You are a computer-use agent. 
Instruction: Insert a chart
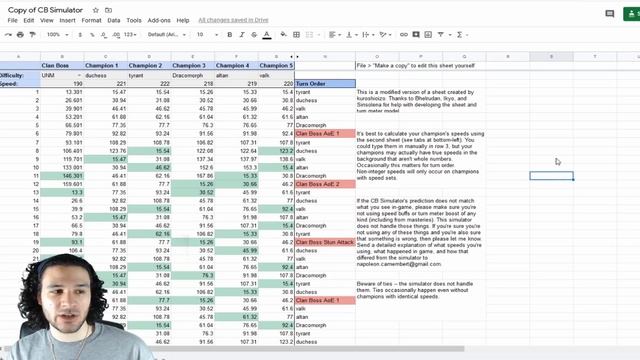click(428, 35)
